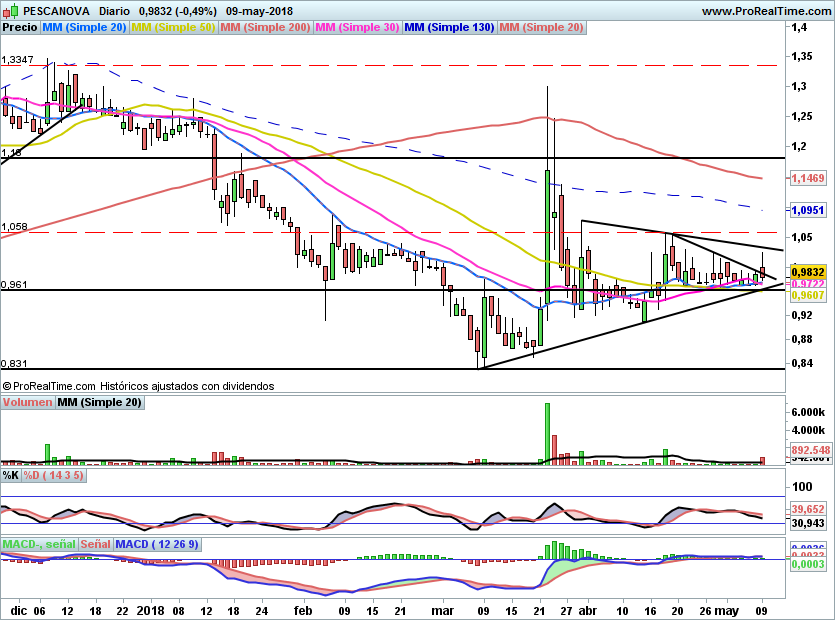Open the MACD ( 12 26 9) label

pos(157,544)
